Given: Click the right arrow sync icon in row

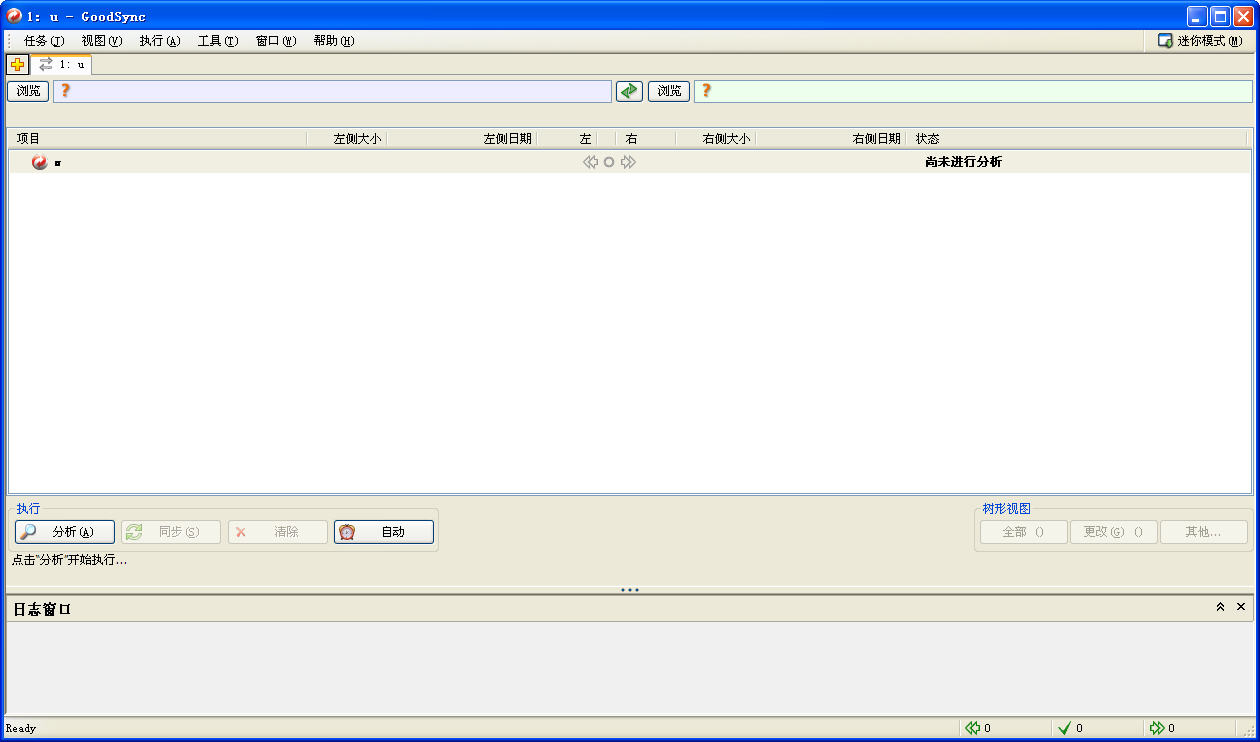Looking at the screenshot, I should coord(628,162).
